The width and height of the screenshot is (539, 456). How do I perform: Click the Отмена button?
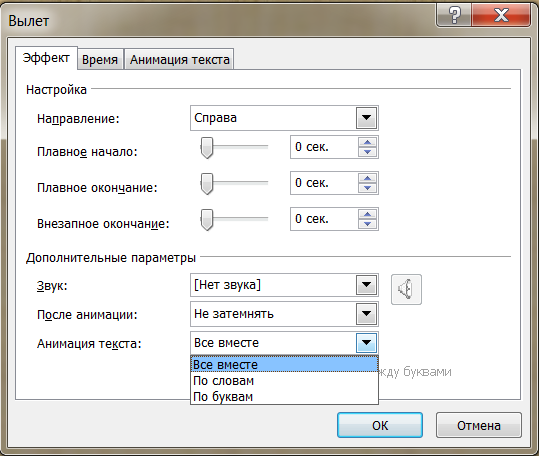tap(479, 425)
